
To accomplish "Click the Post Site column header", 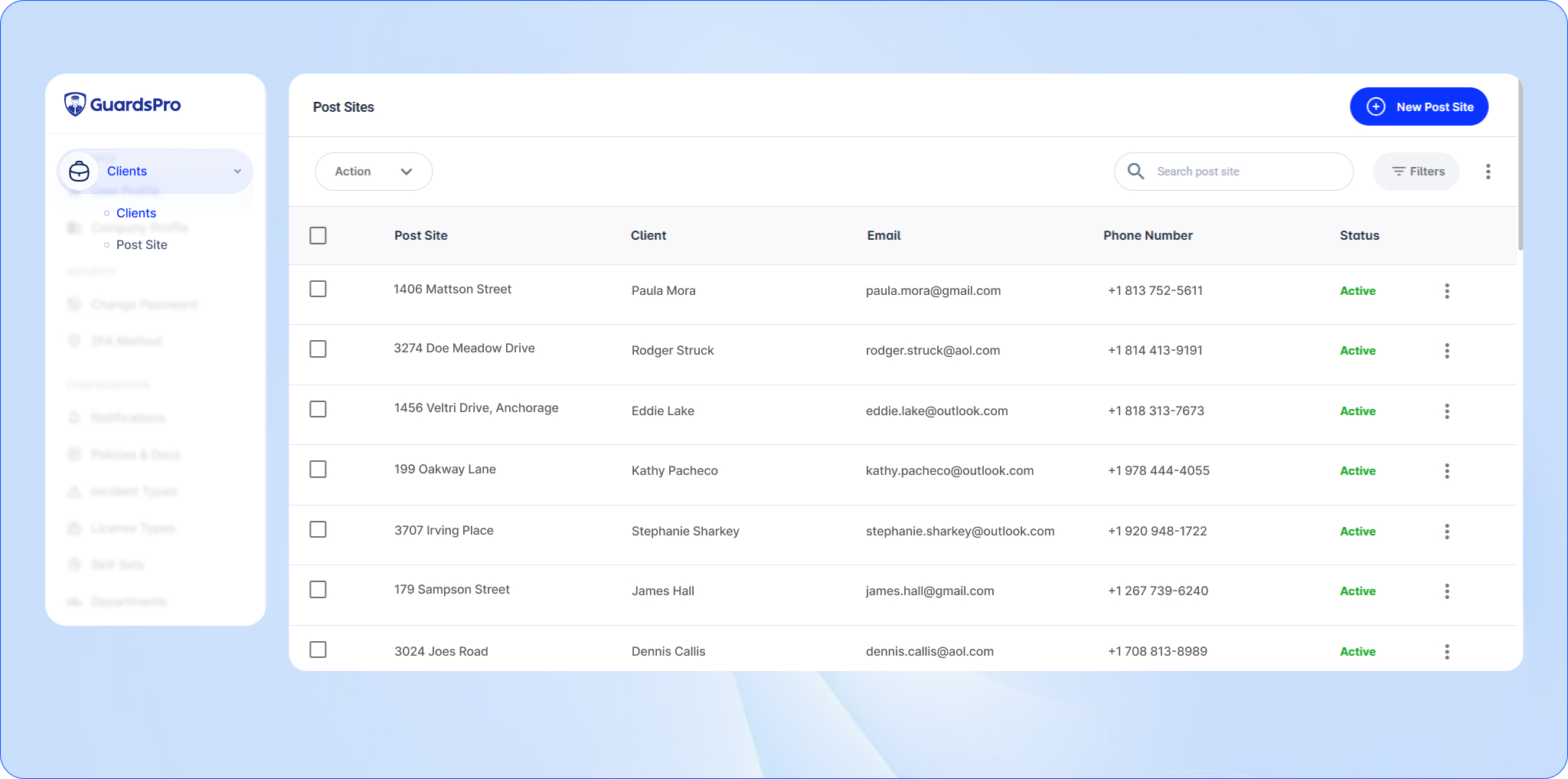I will pyautogui.click(x=421, y=236).
